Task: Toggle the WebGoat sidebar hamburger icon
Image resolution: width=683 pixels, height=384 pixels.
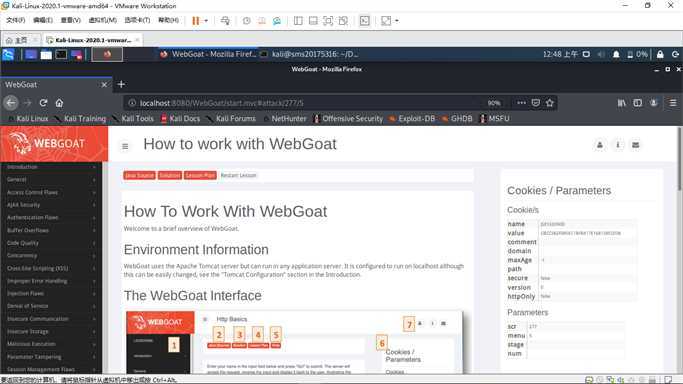Action: [x=125, y=146]
